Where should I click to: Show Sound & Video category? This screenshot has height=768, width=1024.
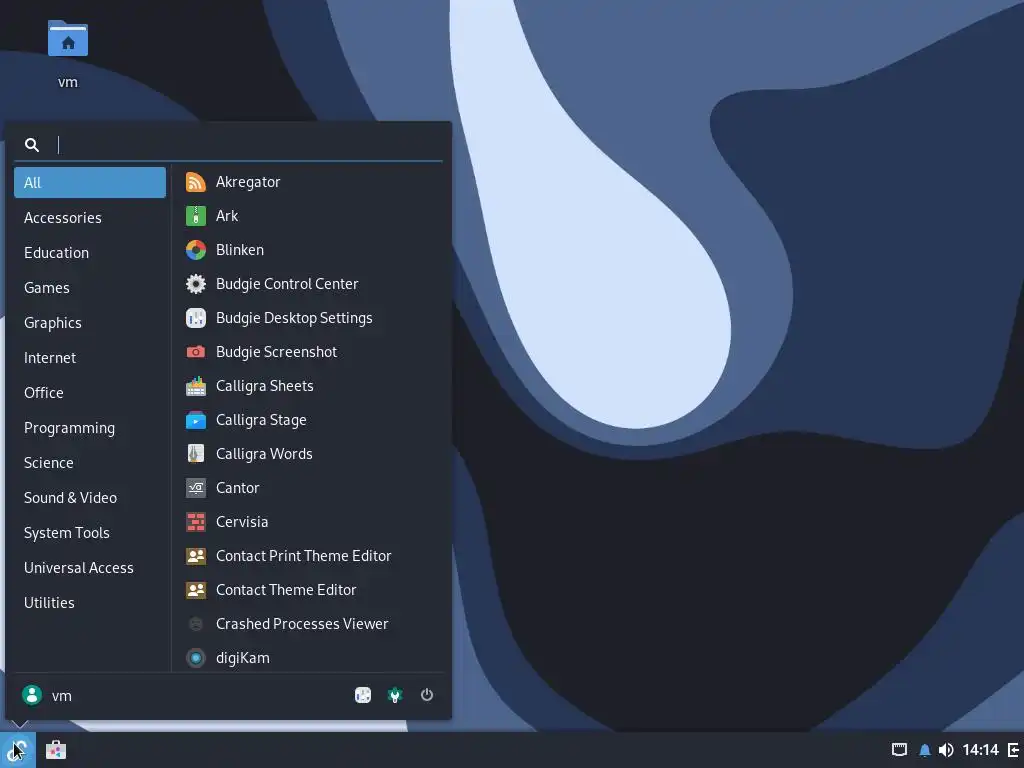pos(90,498)
